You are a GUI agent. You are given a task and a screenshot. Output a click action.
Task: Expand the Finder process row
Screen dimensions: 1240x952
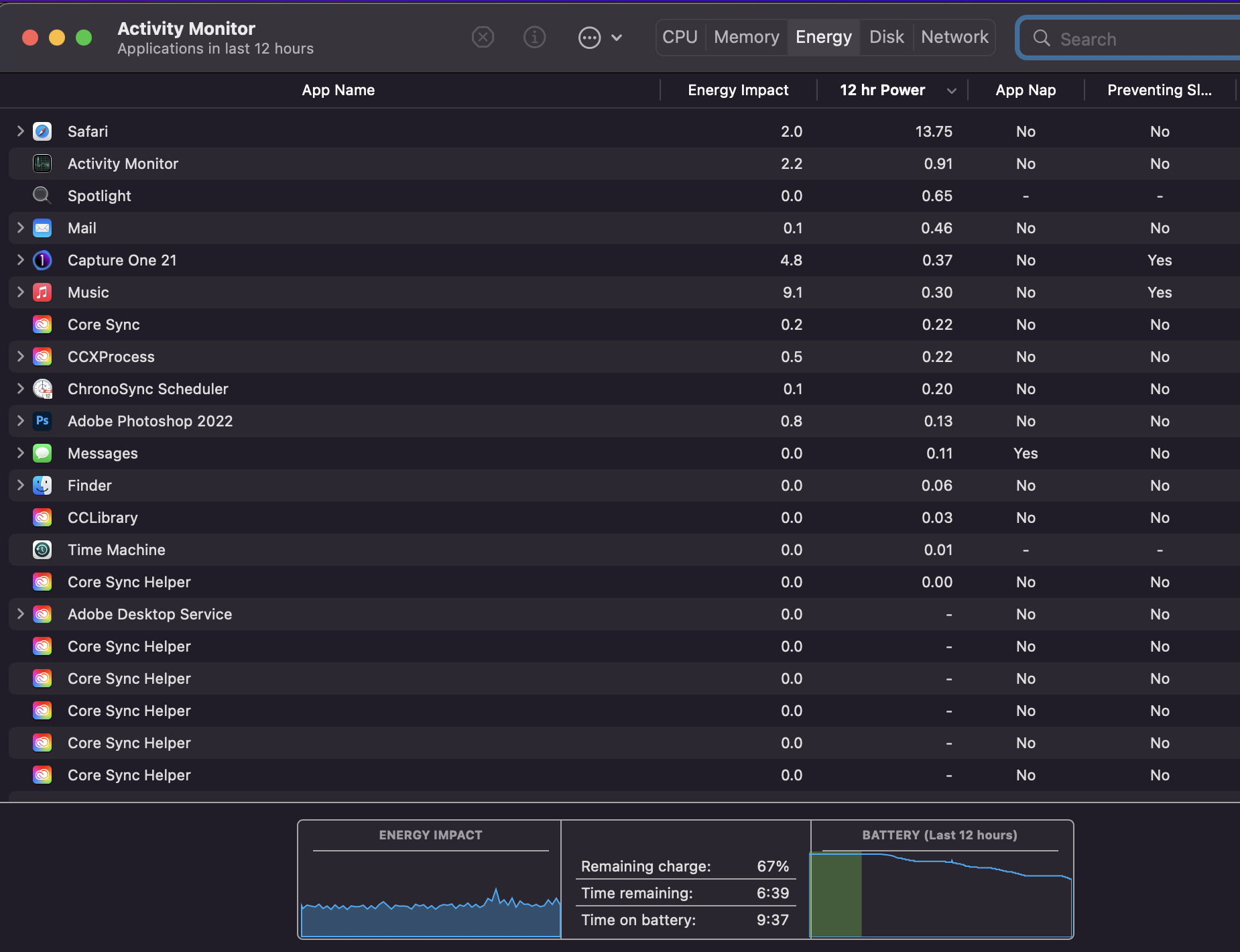[x=20, y=485]
